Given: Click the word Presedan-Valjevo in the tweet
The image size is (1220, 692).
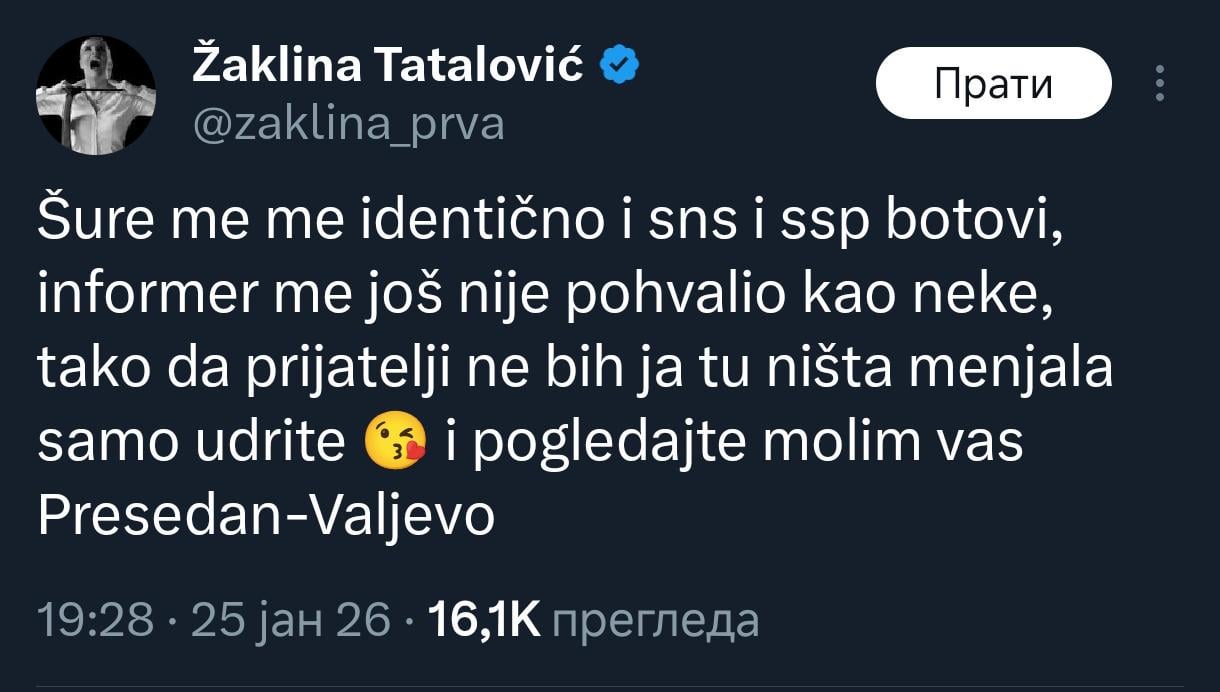Looking at the screenshot, I should pos(266,517).
